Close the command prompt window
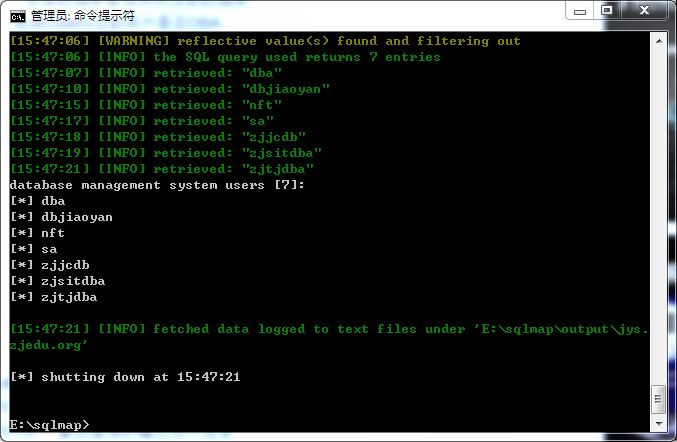 pos(644,10)
